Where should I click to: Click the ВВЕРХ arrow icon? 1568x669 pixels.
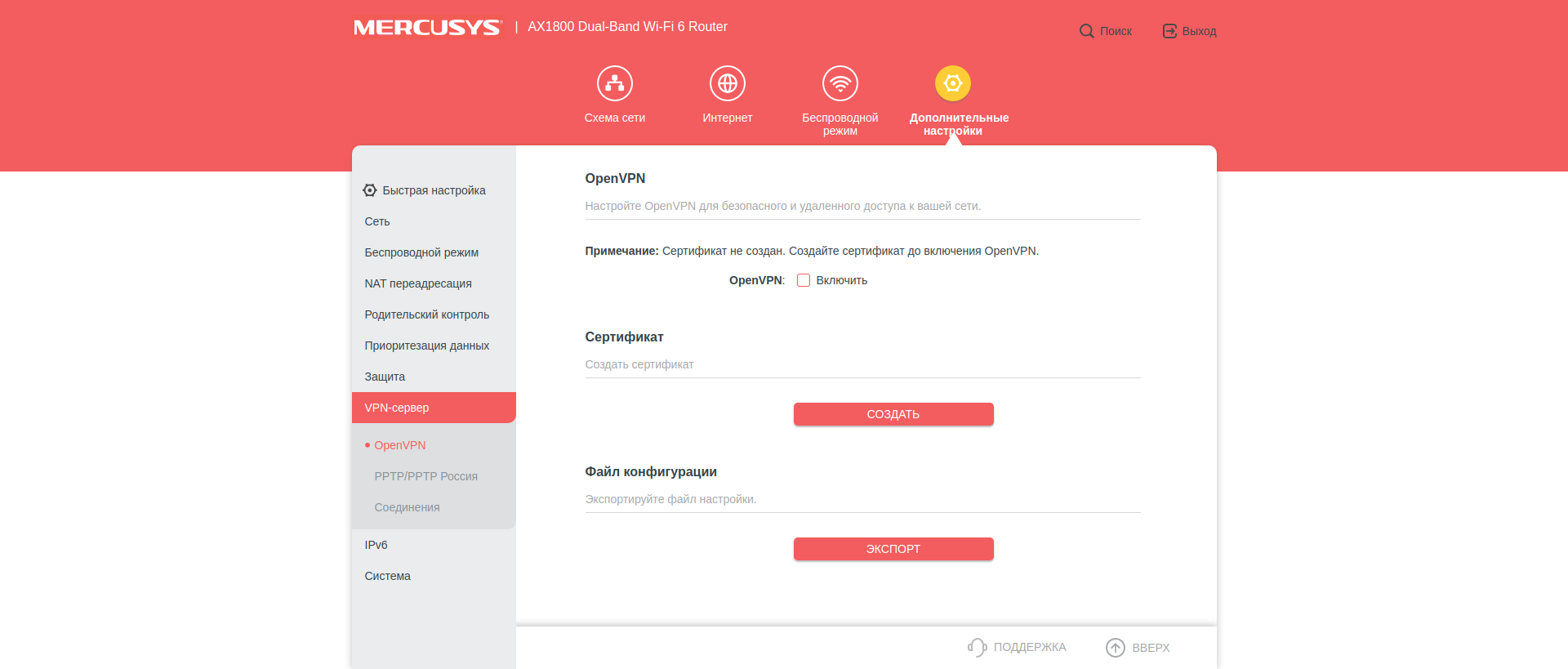coord(1115,648)
